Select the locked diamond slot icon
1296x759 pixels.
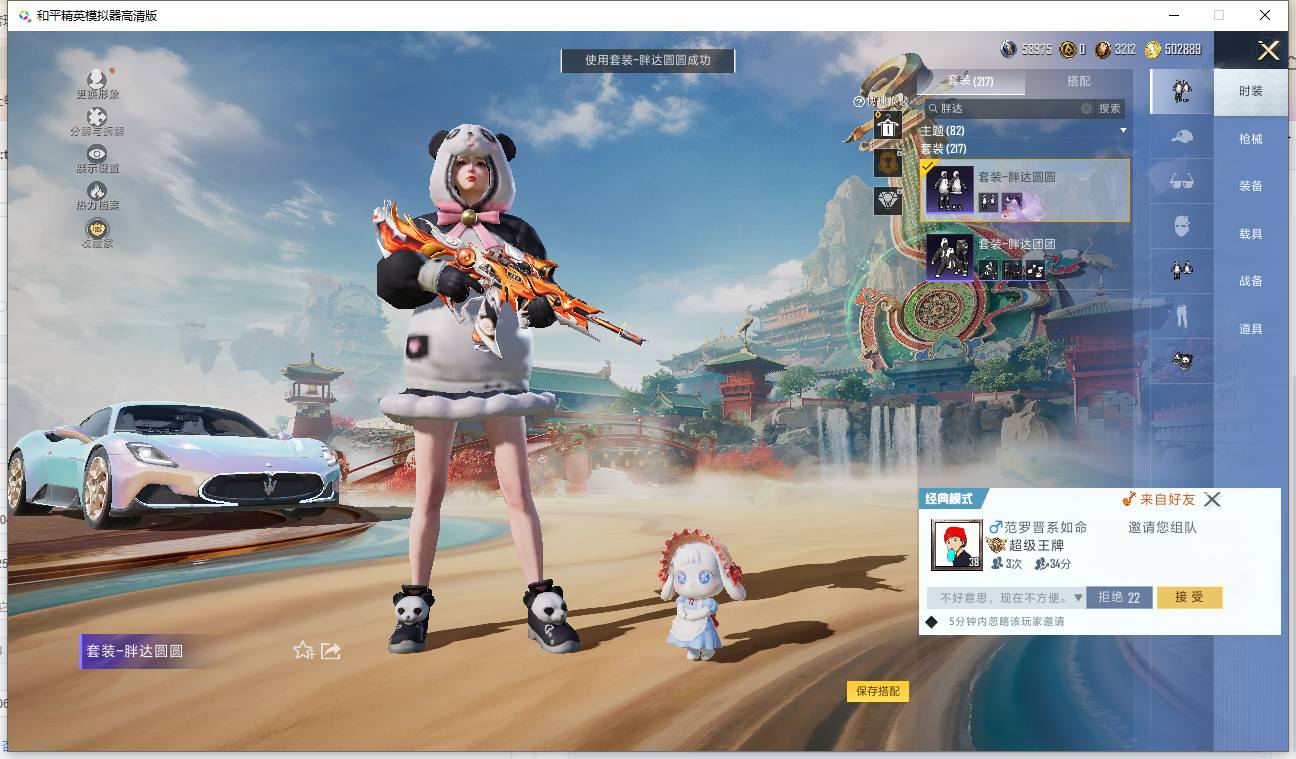pos(887,200)
